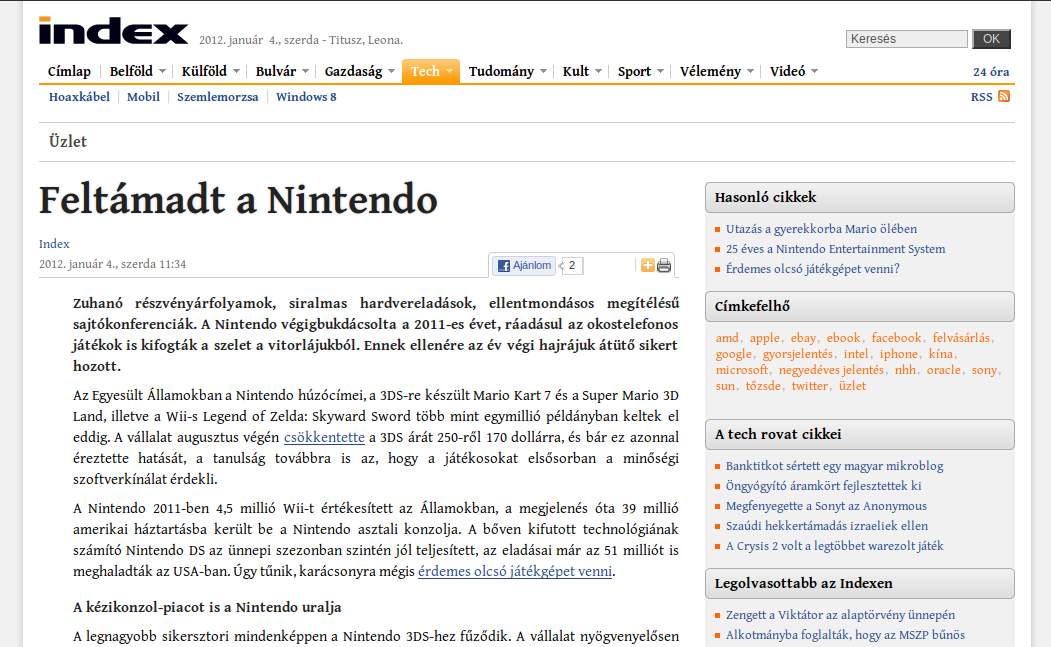Follow the csökkentette link in article
Screen dimensions: 1051x647
coord(324,437)
